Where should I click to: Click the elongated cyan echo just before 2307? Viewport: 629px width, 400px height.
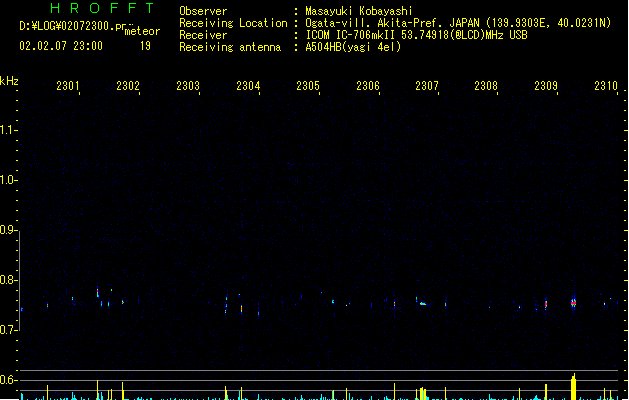(x=423, y=304)
